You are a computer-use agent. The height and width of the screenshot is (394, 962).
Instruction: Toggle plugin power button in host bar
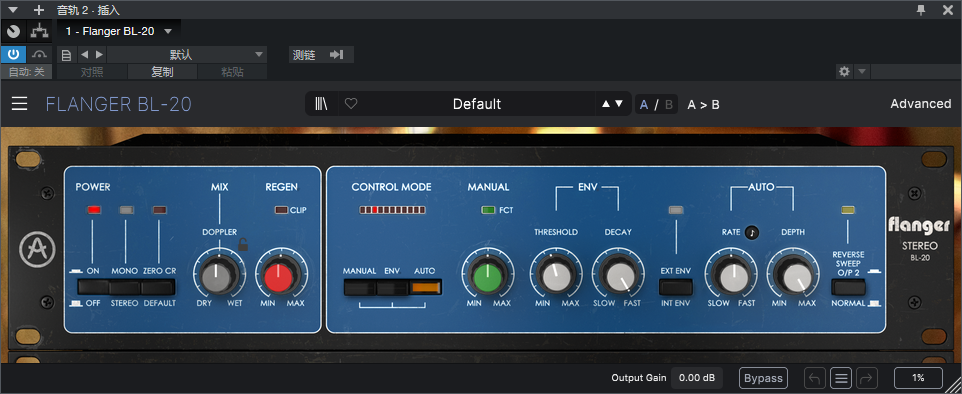(13, 55)
